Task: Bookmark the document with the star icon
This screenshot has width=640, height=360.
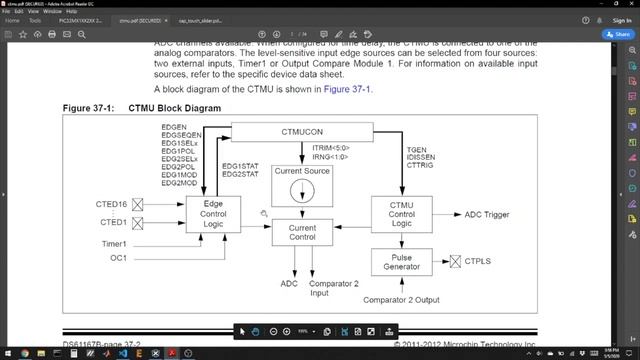Action: [x=23, y=35]
